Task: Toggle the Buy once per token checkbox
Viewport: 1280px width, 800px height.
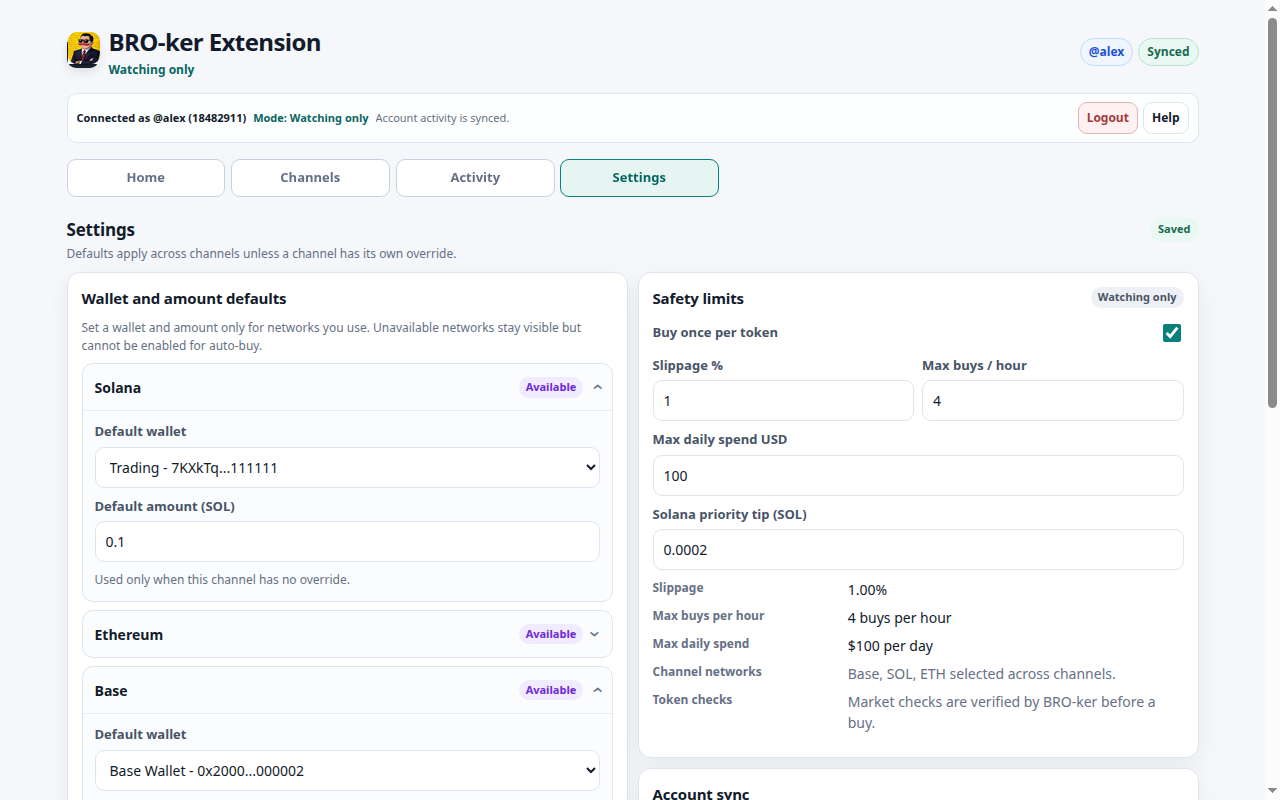Action: tap(1172, 333)
